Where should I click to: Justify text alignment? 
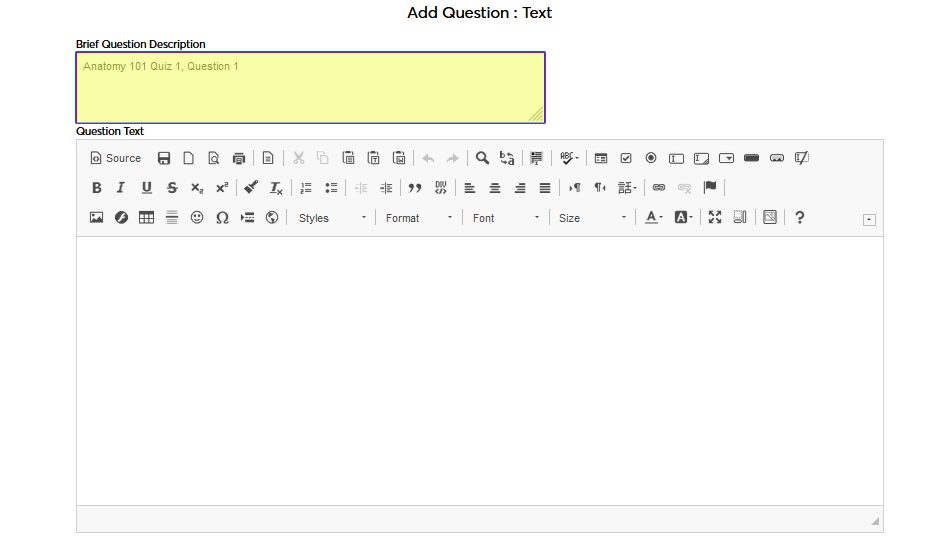click(x=545, y=188)
